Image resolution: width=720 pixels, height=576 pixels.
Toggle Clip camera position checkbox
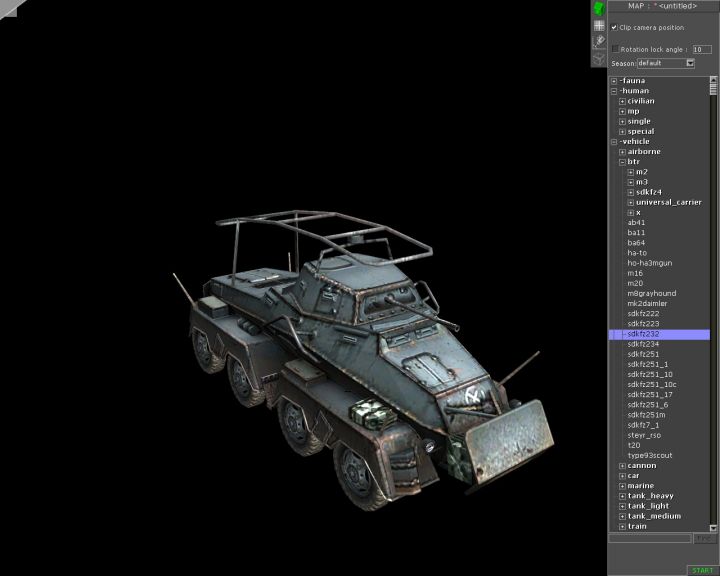pos(615,28)
